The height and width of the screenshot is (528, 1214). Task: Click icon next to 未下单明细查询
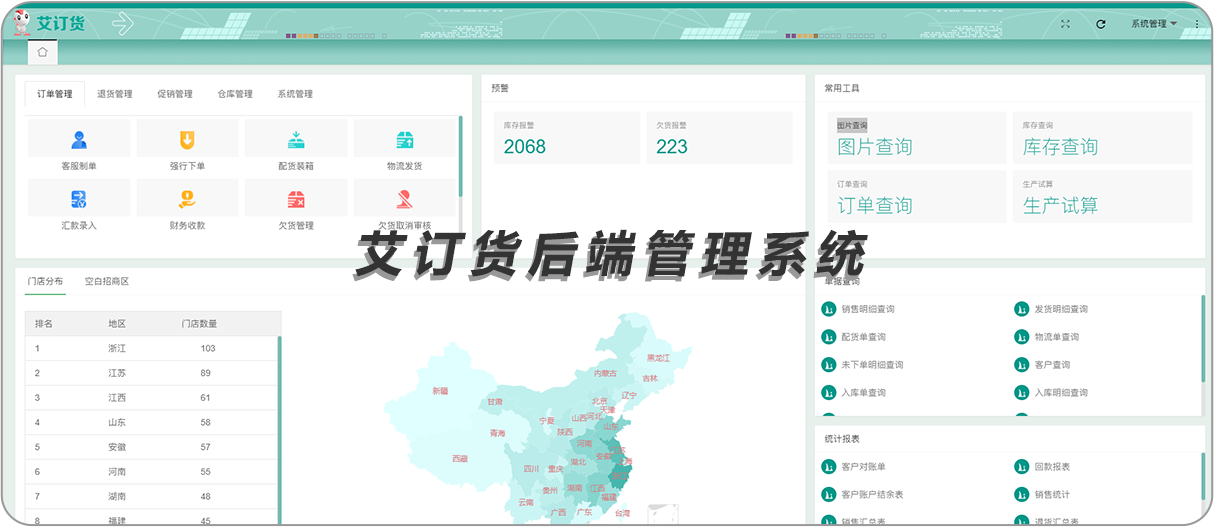click(828, 365)
